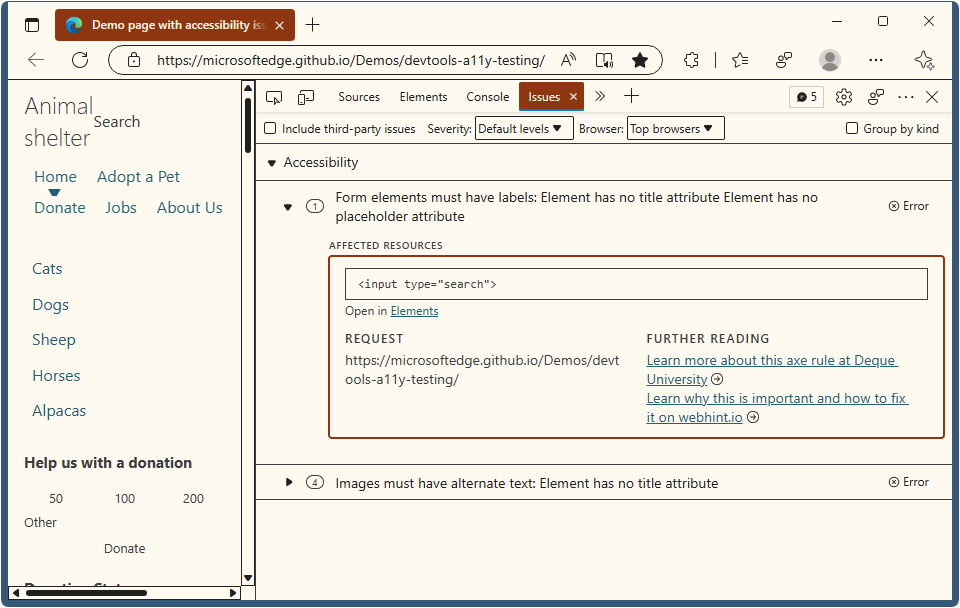
Task: Expand the Images must have alternate text issue
Action: pyautogui.click(x=289, y=481)
